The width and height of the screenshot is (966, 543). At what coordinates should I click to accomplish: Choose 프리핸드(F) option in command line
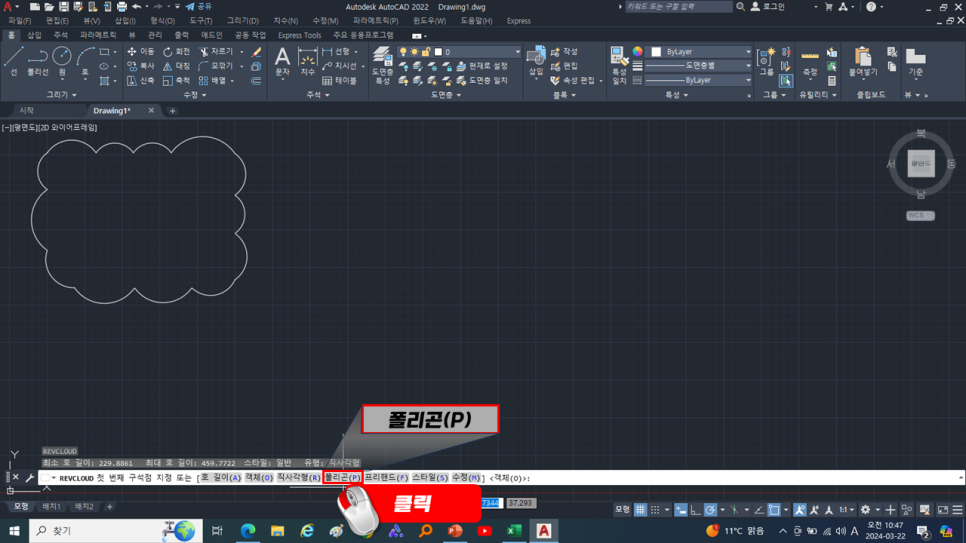pyautogui.click(x=386, y=478)
